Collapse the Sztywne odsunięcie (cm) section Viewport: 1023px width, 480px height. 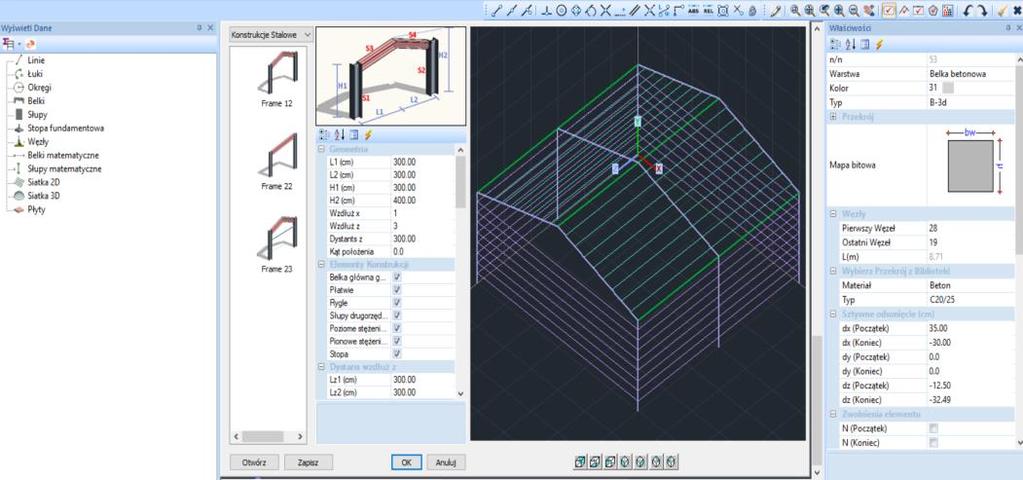tap(833, 314)
